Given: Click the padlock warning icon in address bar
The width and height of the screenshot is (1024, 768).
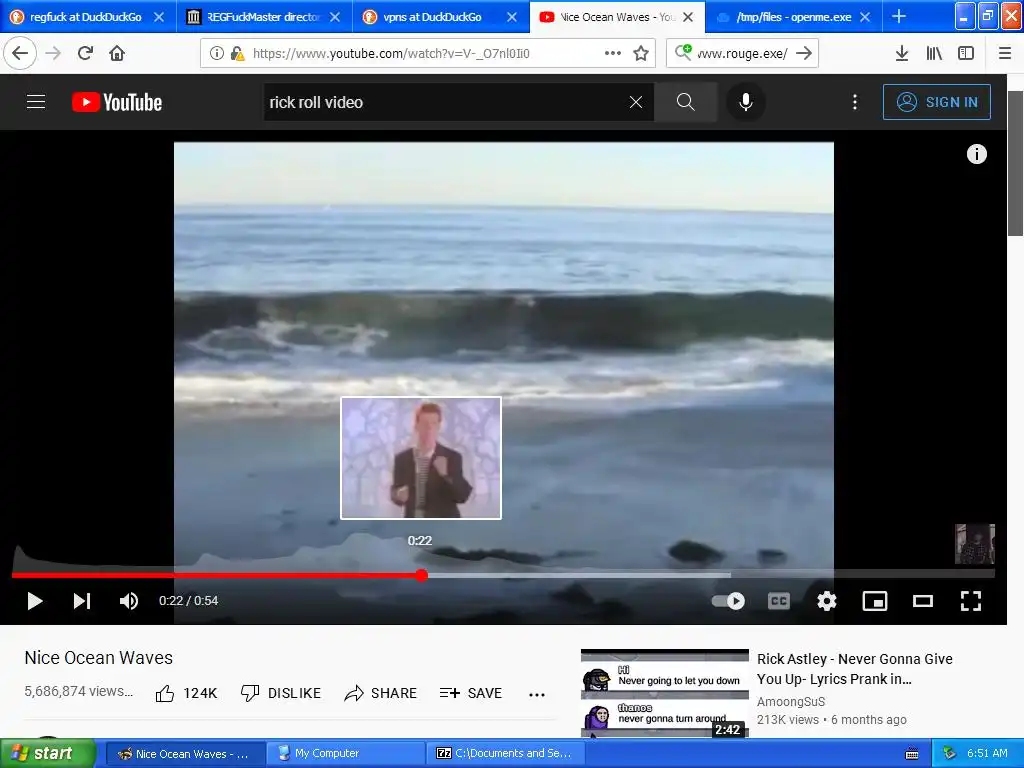Looking at the screenshot, I should coord(238,53).
